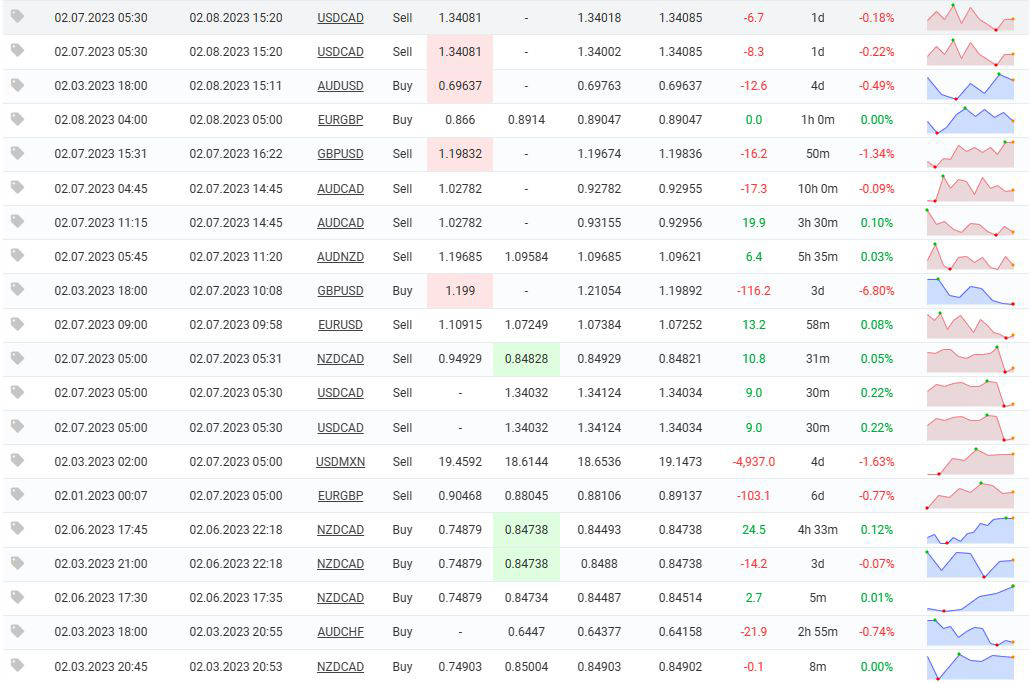View the sparkline chart for the AUDCHF trade
Image resolution: width=1034 pixels, height=683 pixels.
click(970, 632)
